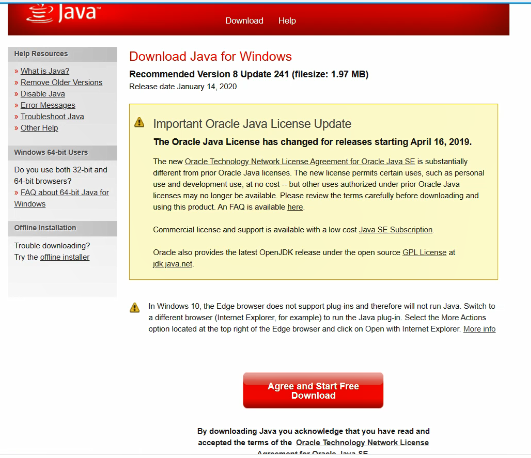Click Recommended Version 8 Update 241 text
Screen dimensions: 531x458
click(249, 74)
